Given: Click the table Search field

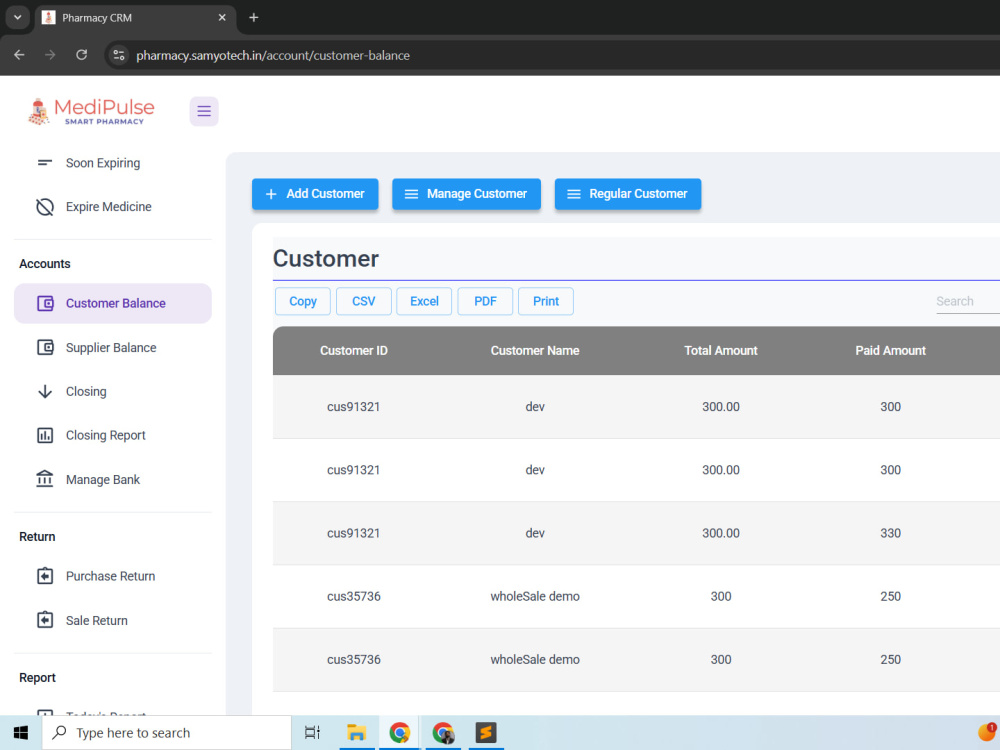Looking at the screenshot, I should 967,301.
